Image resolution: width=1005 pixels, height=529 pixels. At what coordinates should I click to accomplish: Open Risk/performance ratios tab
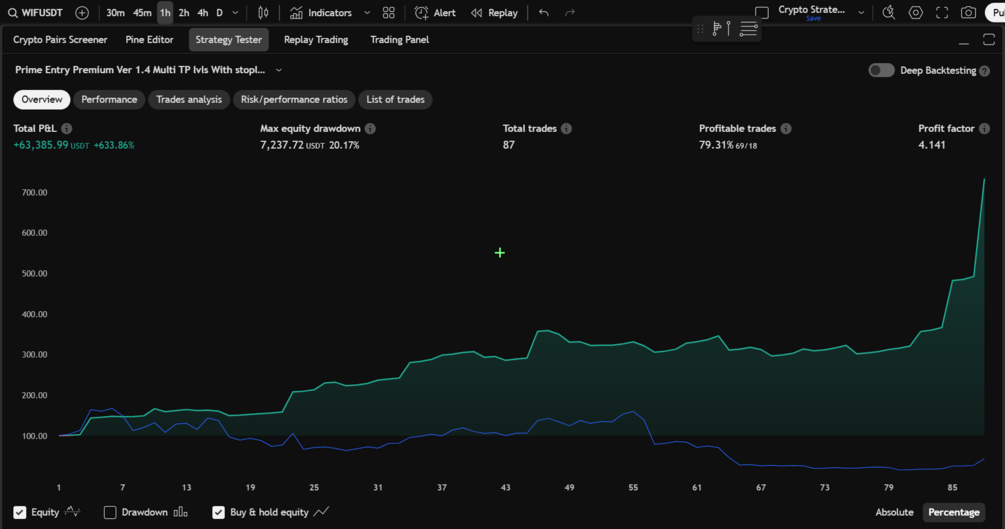pos(294,99)
